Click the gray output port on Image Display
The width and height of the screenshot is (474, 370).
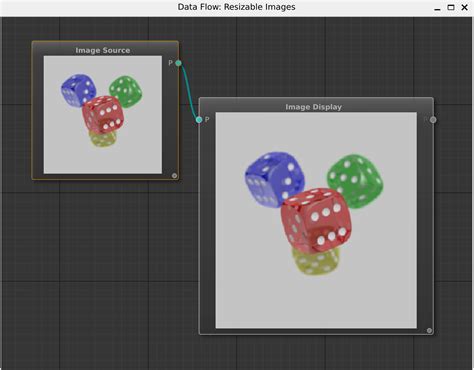click(433, 120)
